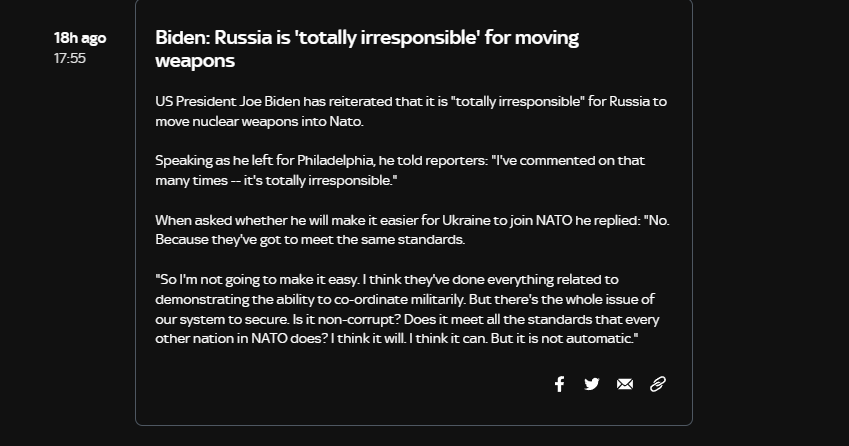The height and width of the screenshot is (446, 849).
Task: Click the 17:55 post time
Action: [x=70, y=58]
